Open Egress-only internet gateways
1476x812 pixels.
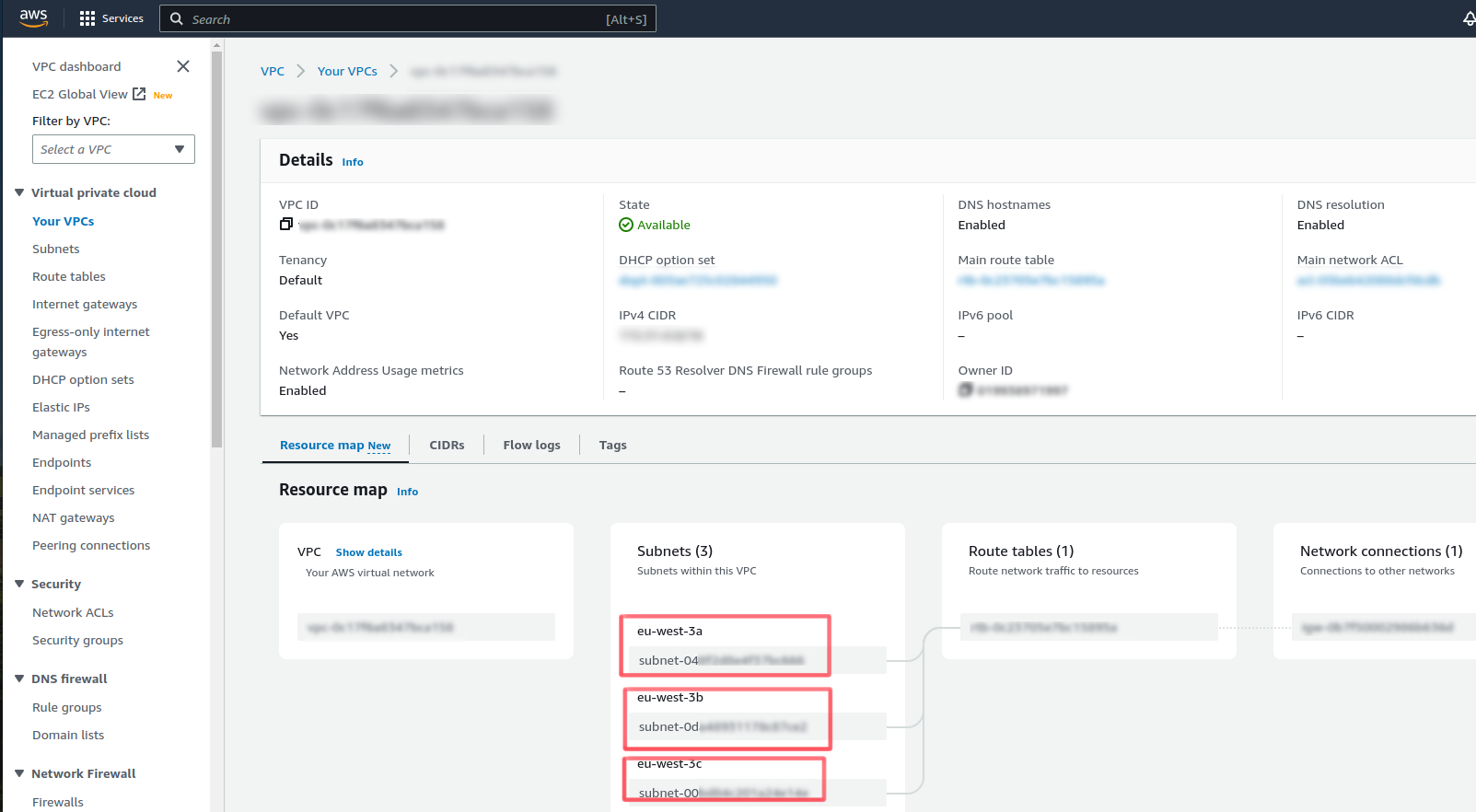click(x=91, y=342)
